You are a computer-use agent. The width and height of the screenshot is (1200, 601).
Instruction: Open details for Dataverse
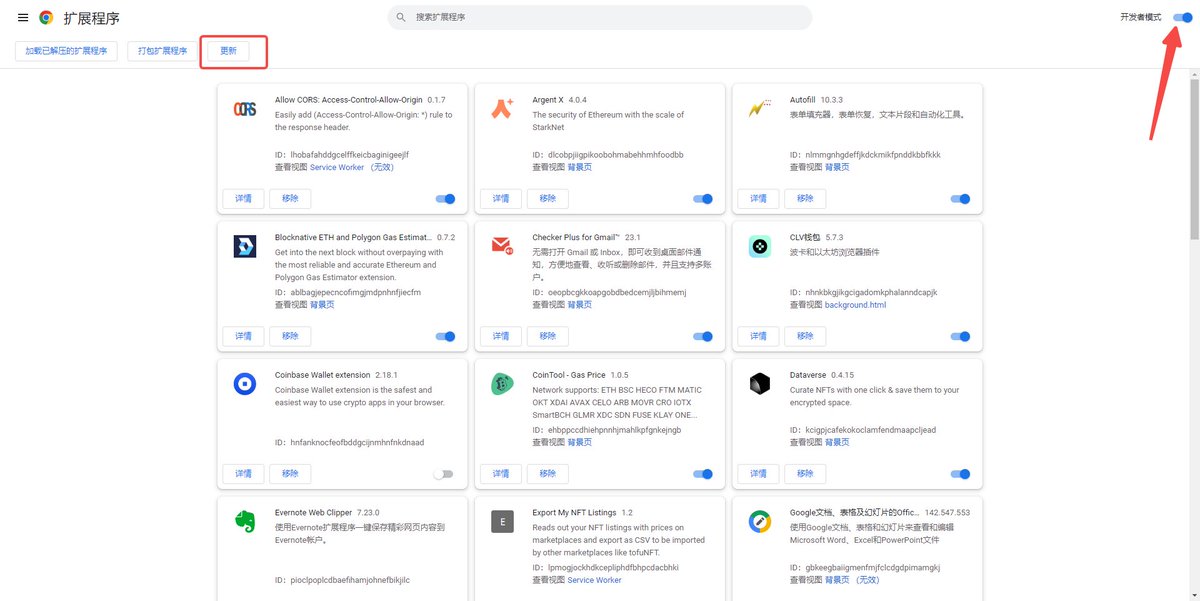click(x=758, y=473)
